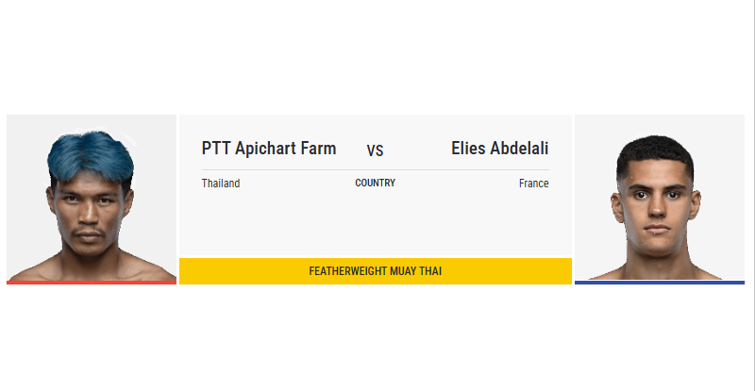Click the blue-dyed hair of the left fighter
This screenshot has width=755, height=391.
point(91,154)
